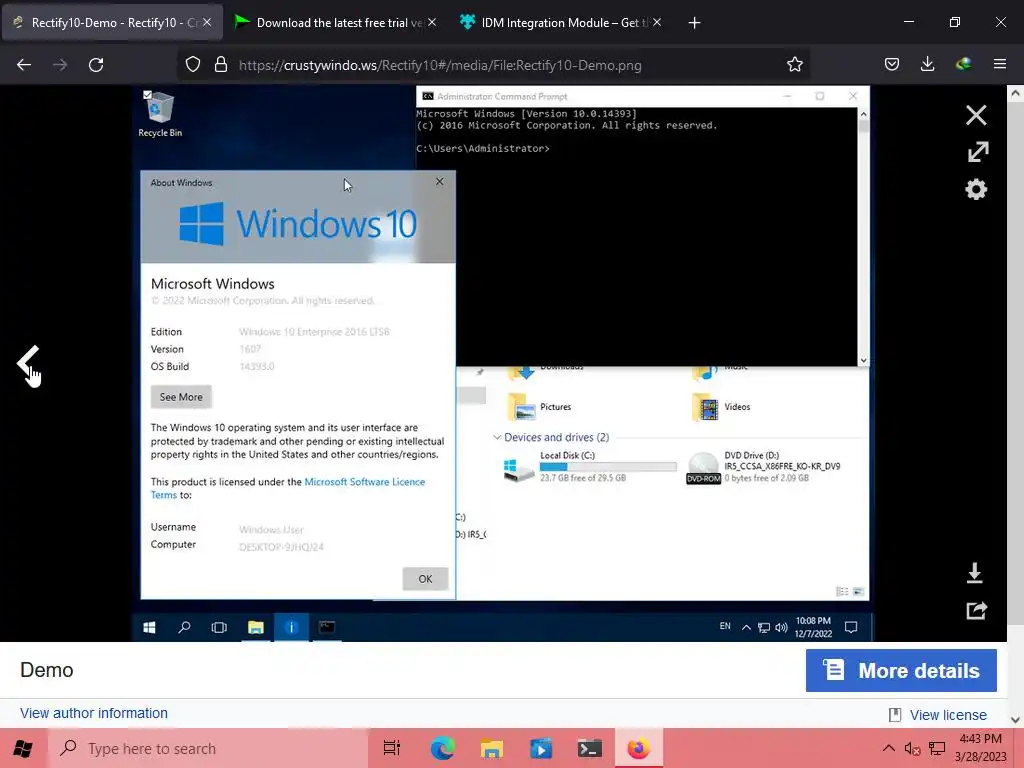Open Windows Start button on red taskbar
This screenshot has width=1024, height=768.
tap(23, 748)
